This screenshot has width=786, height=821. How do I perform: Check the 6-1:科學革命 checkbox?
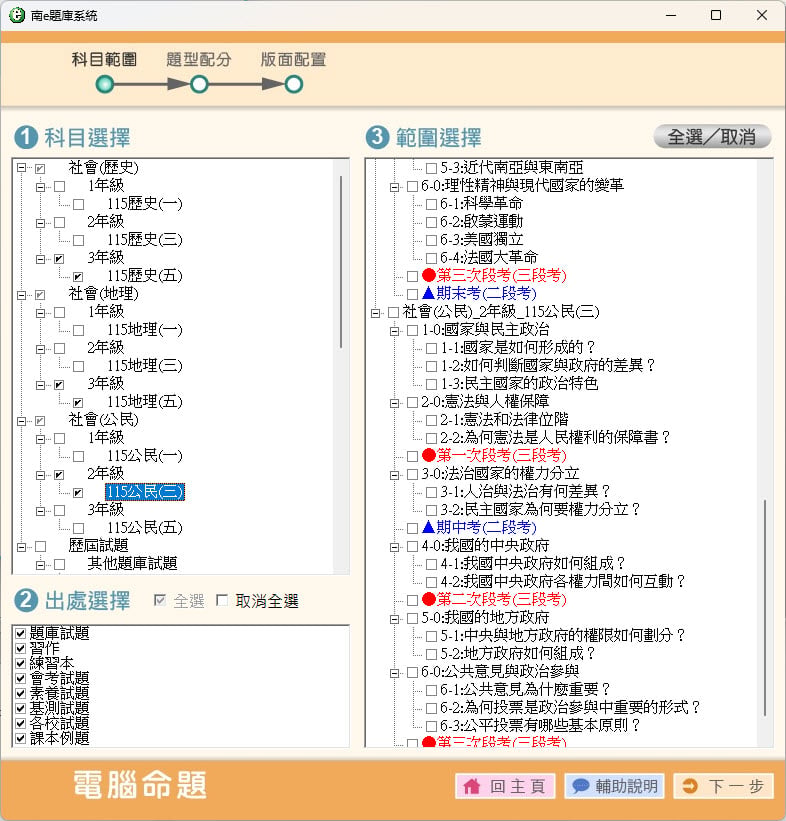tap(431, 204)
